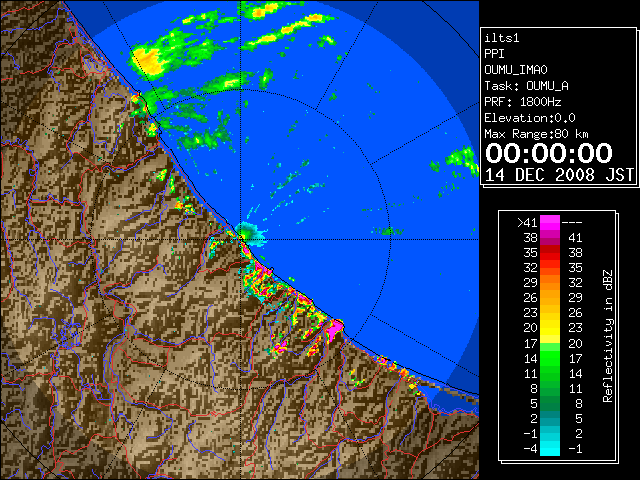Viewport: 640px width, 480px height.
Task: Click the large magenta echo on the coastline
Action: coord(336,328)
